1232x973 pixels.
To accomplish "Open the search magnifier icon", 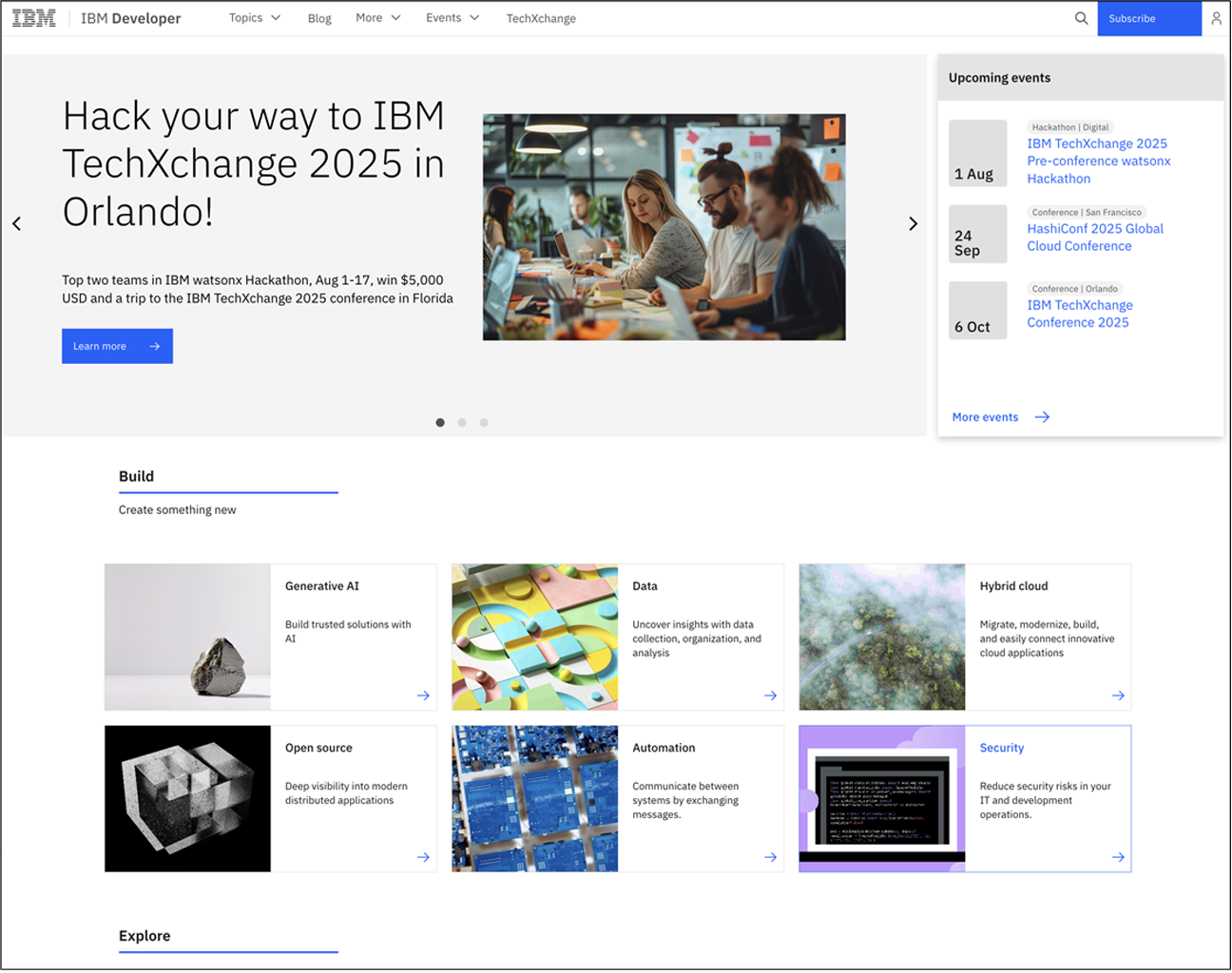I will tap(1081, 18).
